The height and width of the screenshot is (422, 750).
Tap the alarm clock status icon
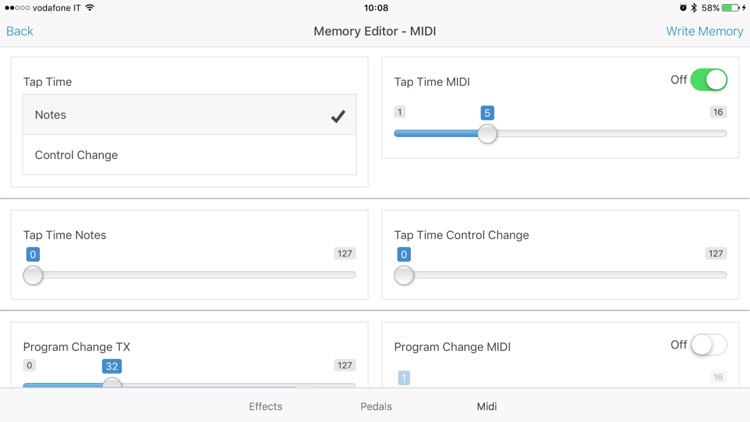click(x=683, y=8)
